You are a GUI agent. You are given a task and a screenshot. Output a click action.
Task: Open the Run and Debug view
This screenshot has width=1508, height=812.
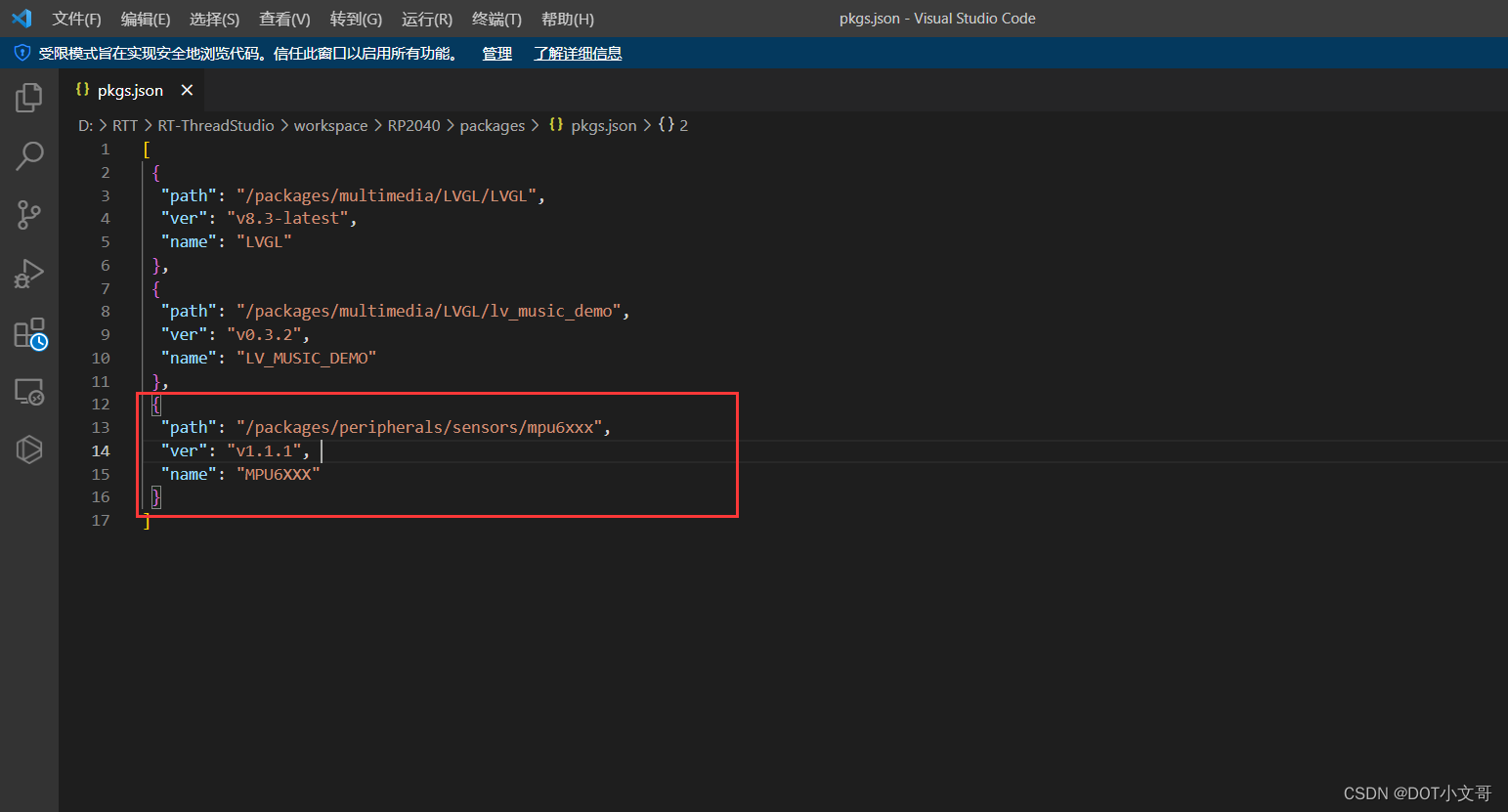coord(29,274)
